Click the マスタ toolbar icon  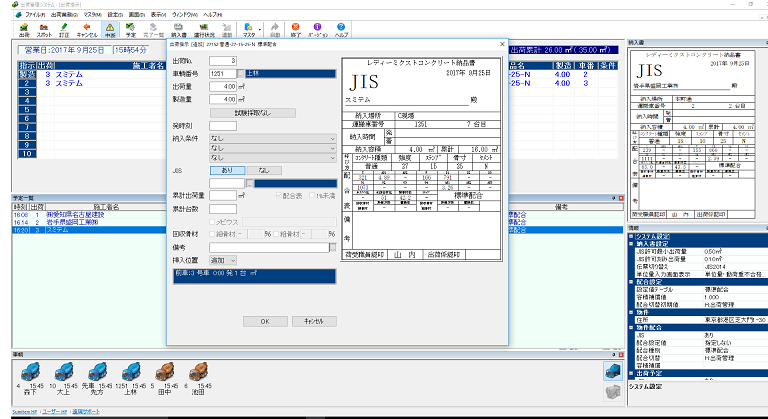(x=249, y=30)
